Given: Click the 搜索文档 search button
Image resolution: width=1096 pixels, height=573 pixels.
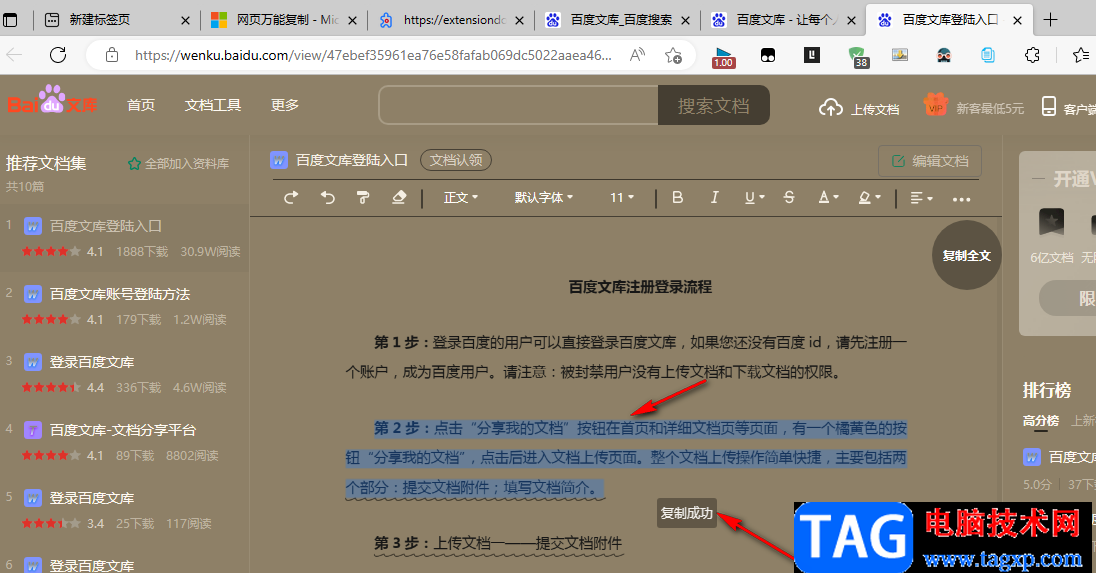Looking at the screenshot, I should (x=714, y=106).
